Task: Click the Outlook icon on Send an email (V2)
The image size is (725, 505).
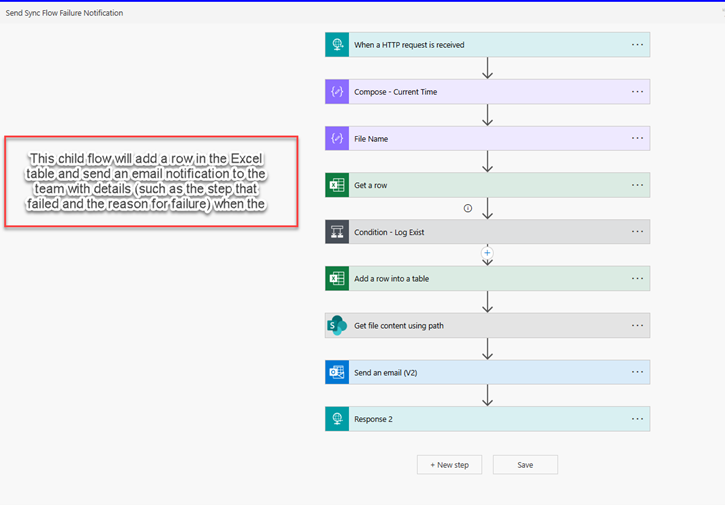Action: pyautogui.click(x=337, y=372)
